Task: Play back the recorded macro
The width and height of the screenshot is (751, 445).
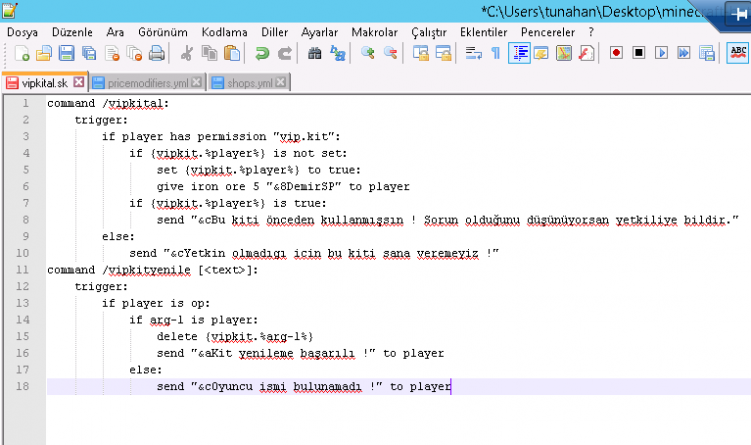Action: click(x=661, y=53)
